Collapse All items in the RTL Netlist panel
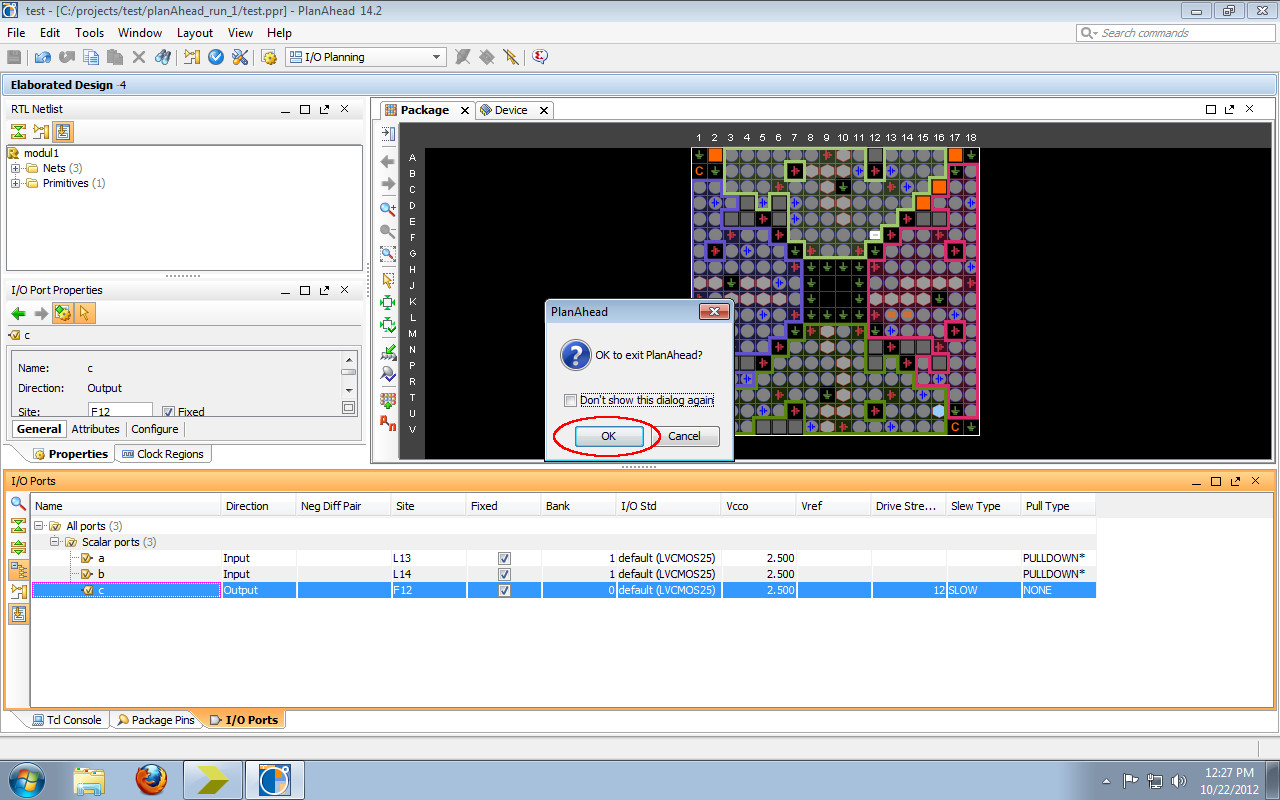This screenshot has width=1280, height=800. click(x=17, y=131)
